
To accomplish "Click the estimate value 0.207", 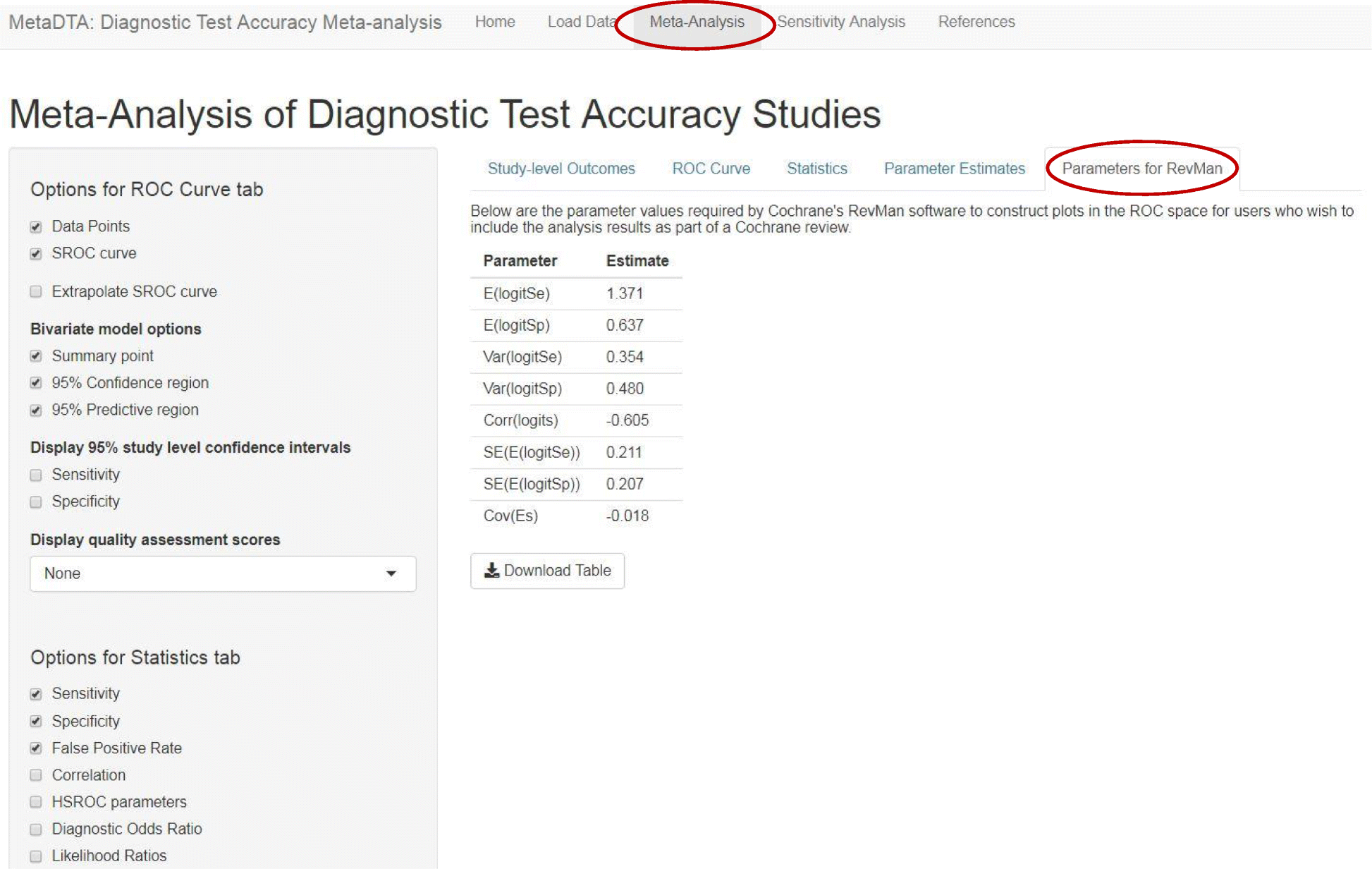I will click(625, 484).
